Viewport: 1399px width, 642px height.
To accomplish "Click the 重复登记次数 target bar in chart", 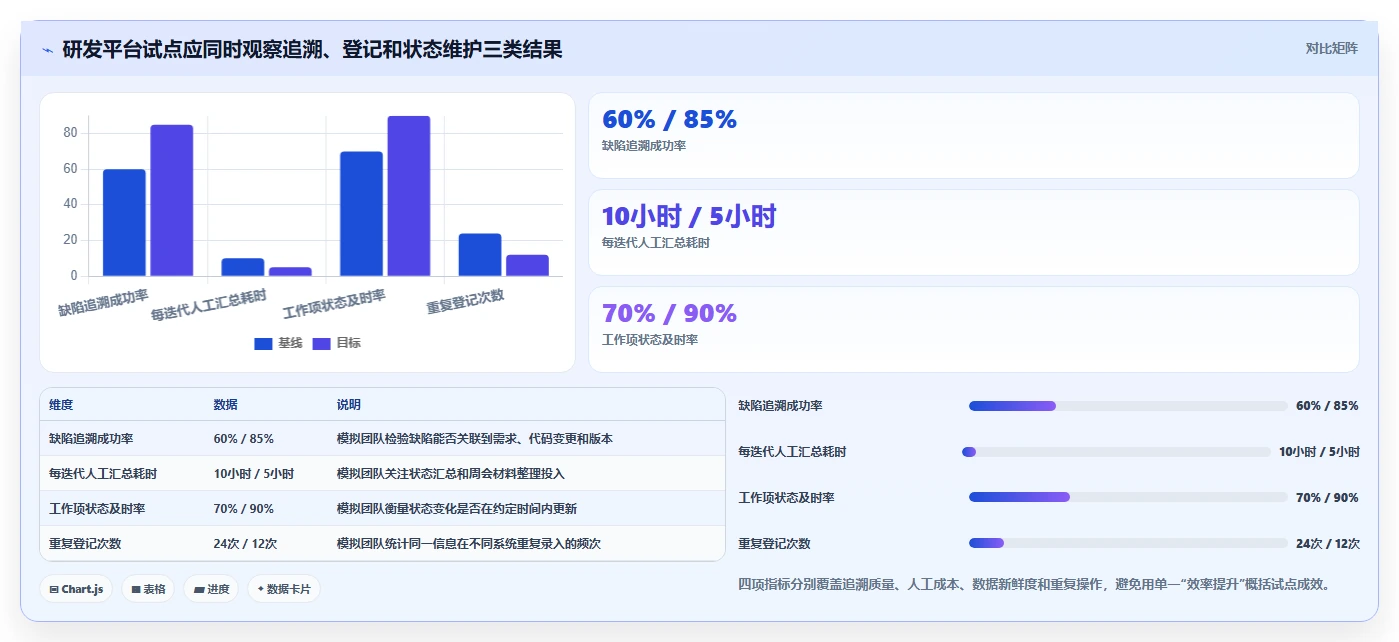I will tap(527, 265).
